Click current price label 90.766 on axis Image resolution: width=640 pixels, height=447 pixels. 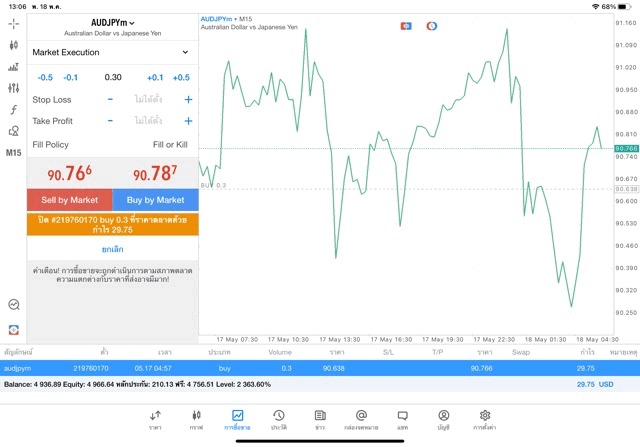[627, 149]
